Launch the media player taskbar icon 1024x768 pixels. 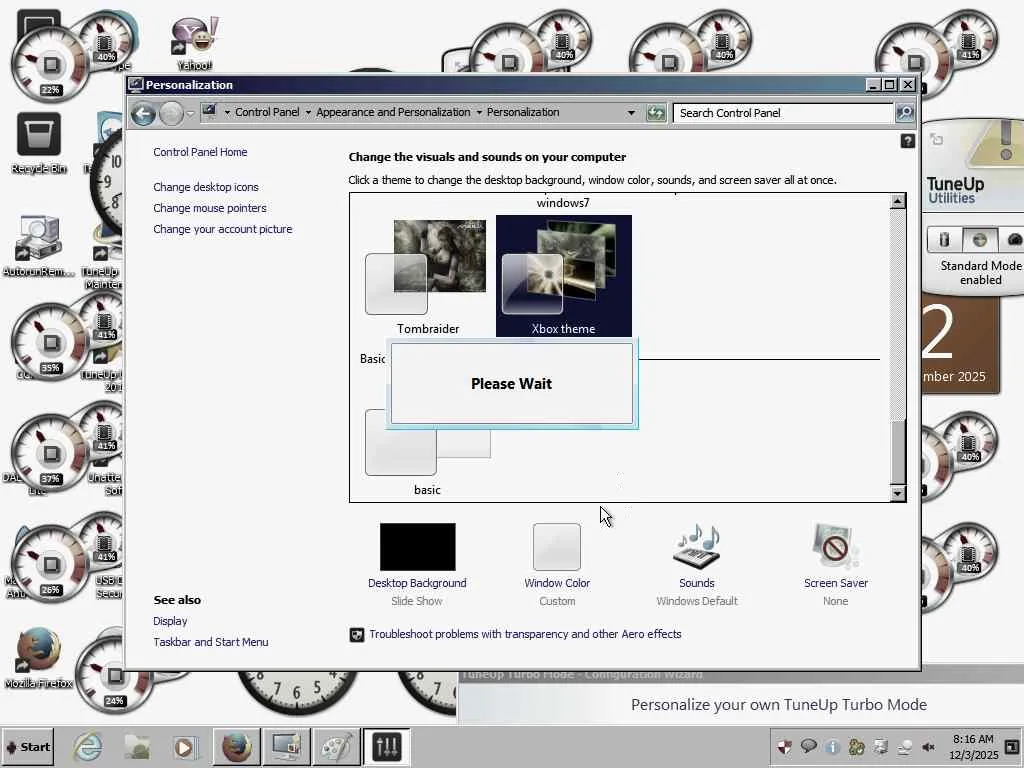point(184,747)
